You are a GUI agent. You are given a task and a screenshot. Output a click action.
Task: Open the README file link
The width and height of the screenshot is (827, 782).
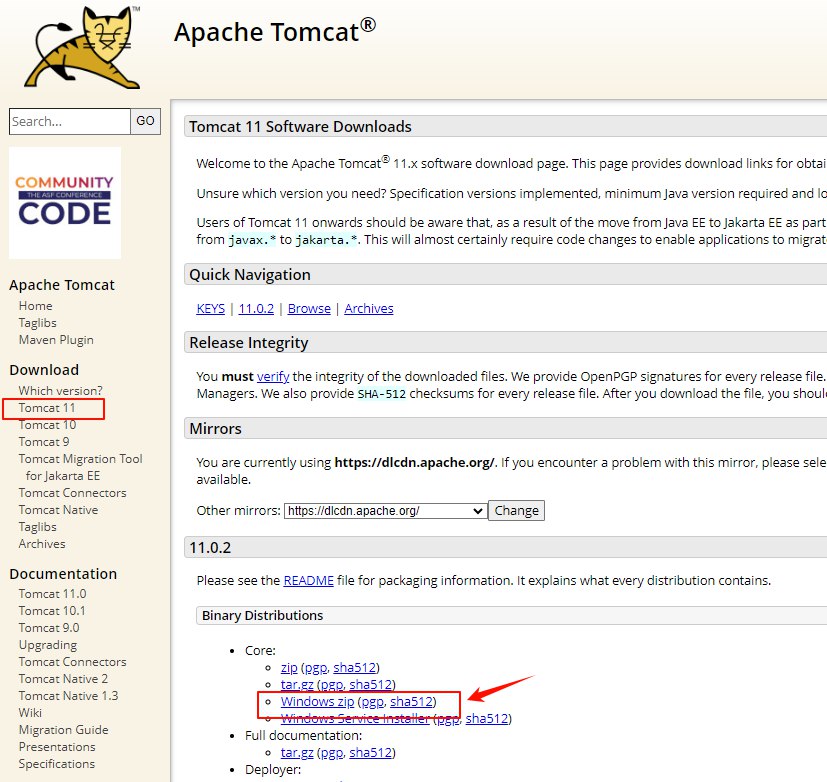(x=308, y=581)
